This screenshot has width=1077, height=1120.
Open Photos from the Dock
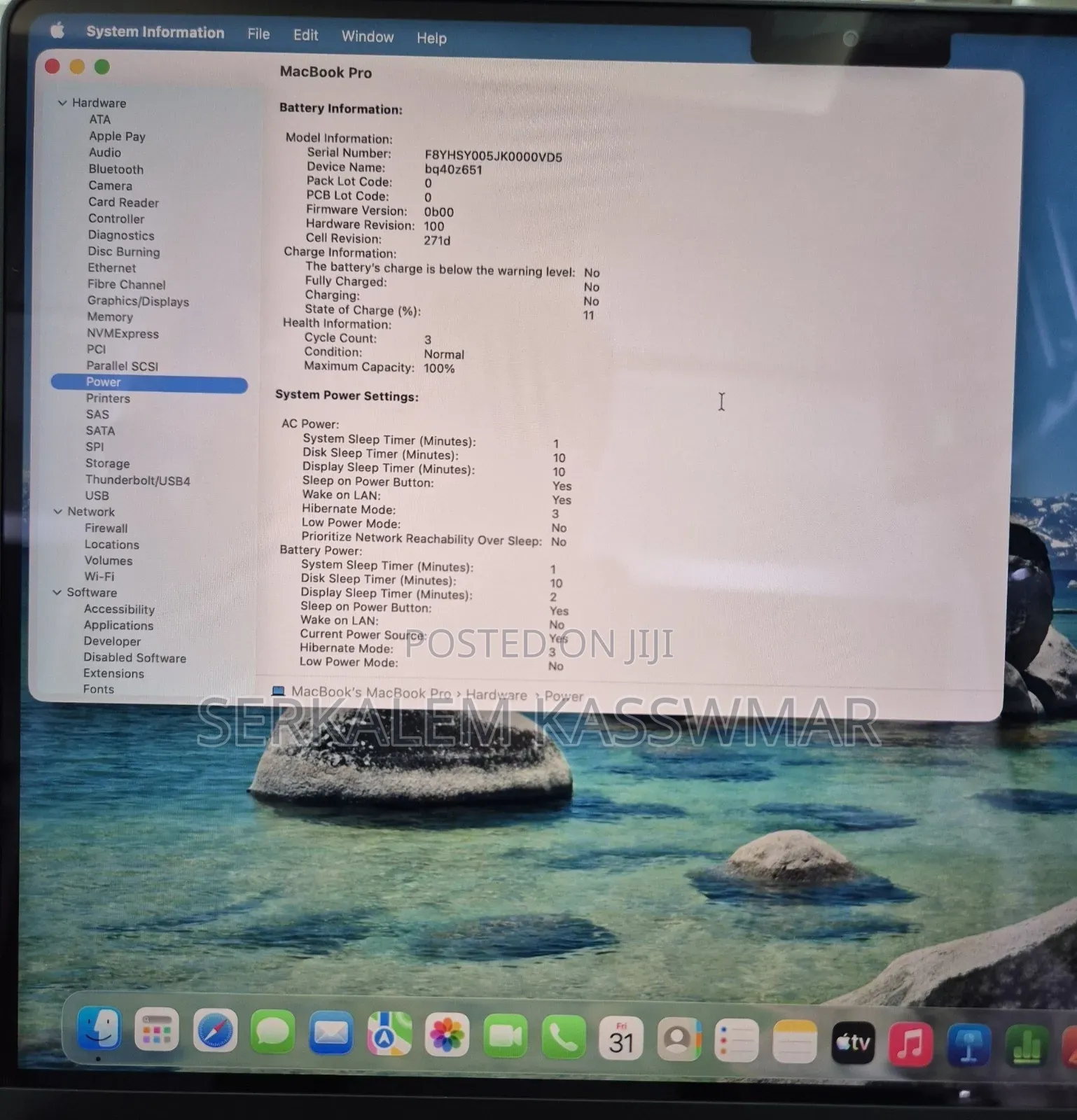coord(447,1035)
